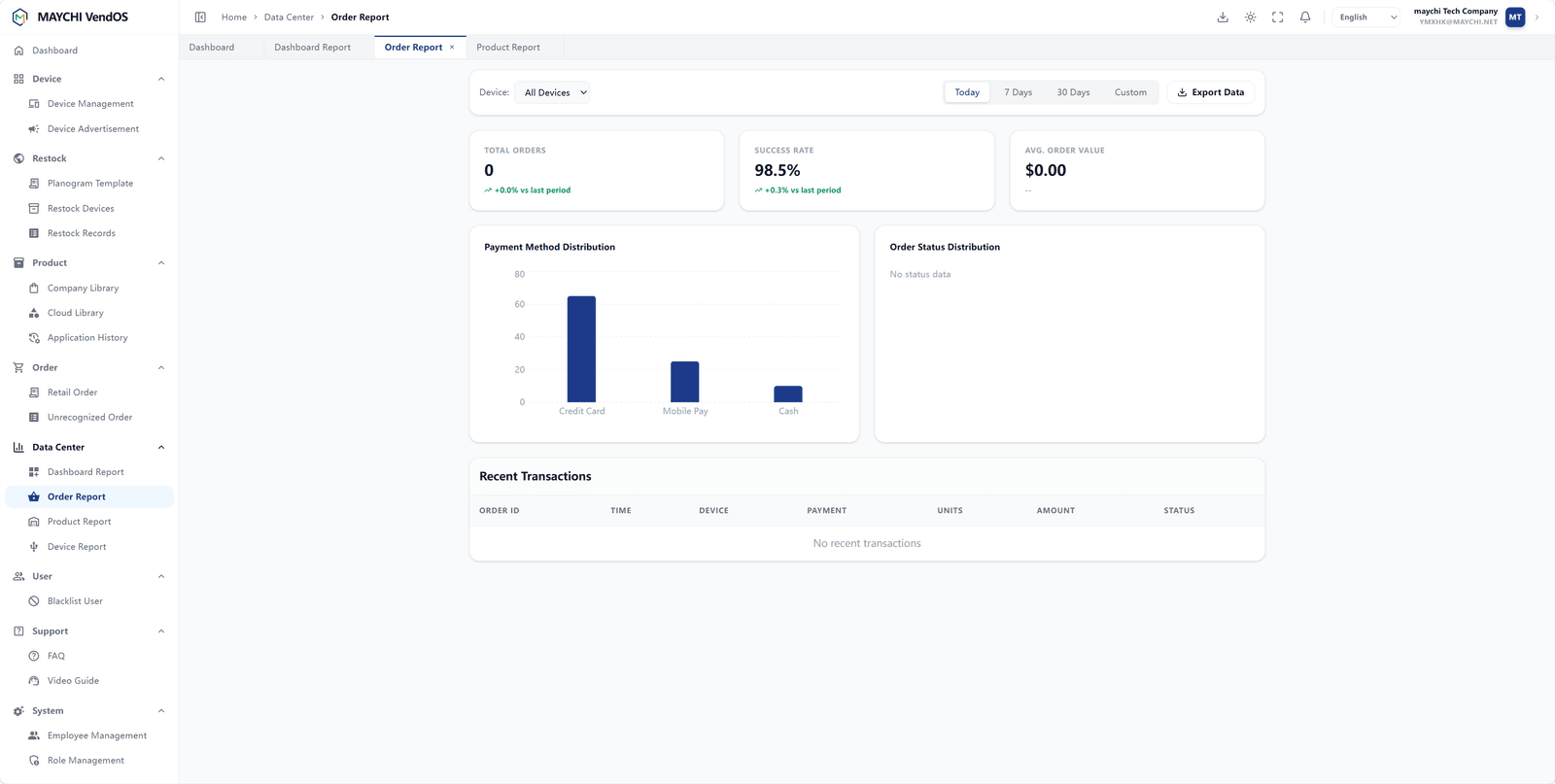This screenshot has width=1555, height=784.
Task: Click the Credit Card bar in chart
Action: [x=581, y=349]
